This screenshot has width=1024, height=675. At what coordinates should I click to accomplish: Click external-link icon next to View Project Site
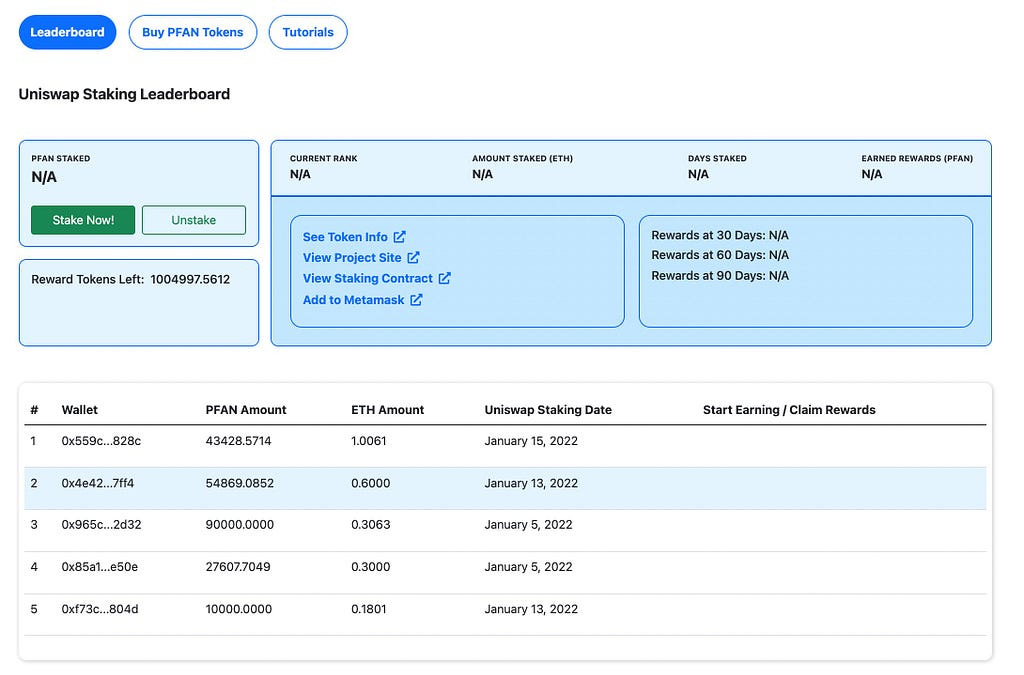[x=413, y=258]
